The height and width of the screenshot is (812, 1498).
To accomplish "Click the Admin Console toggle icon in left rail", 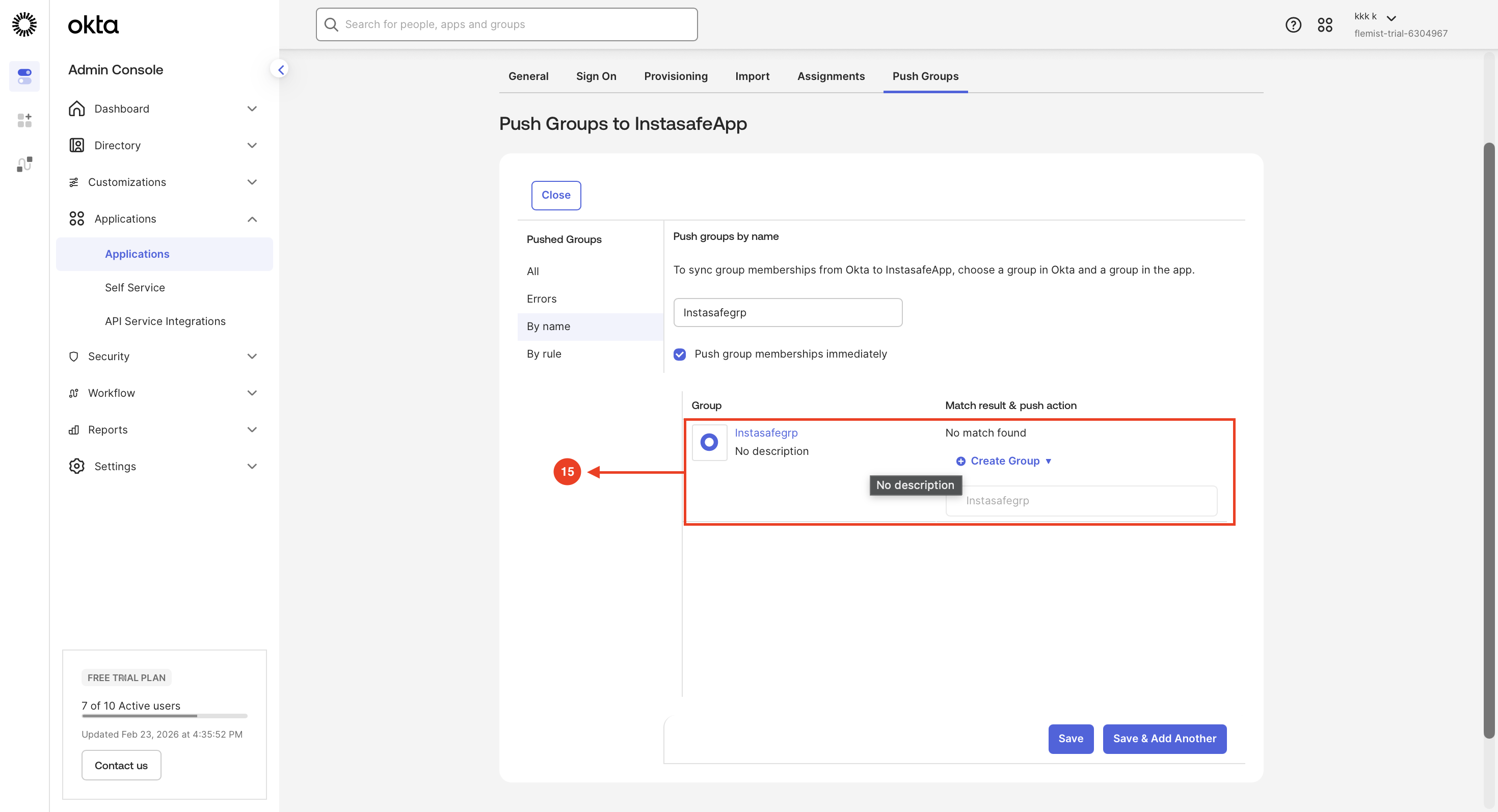I will pyautogui.click(x=24, y=76).
